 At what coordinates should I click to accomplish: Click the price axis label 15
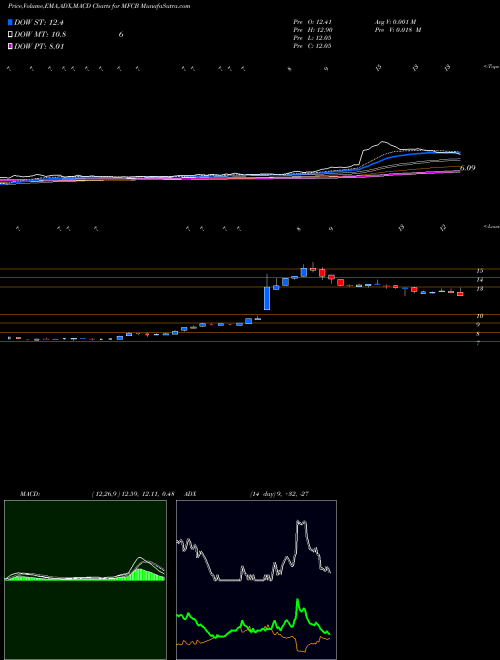pyautogui.click(x=480, y=271)
